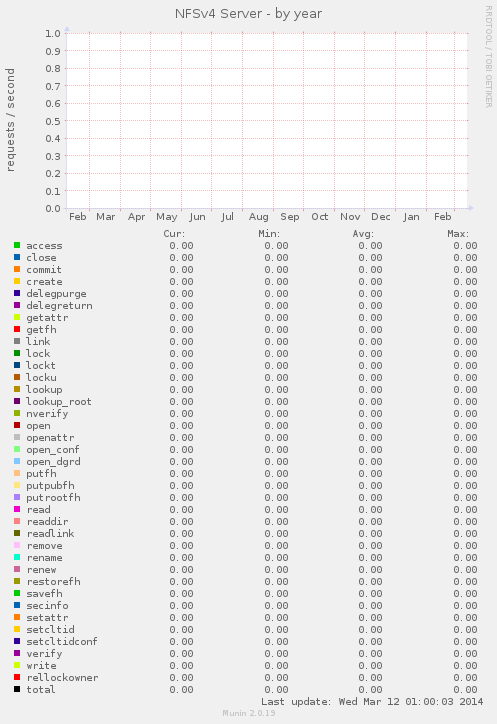
Task: Click the 'Jul' x-axis month label
Action: click(x=227, y=217)
